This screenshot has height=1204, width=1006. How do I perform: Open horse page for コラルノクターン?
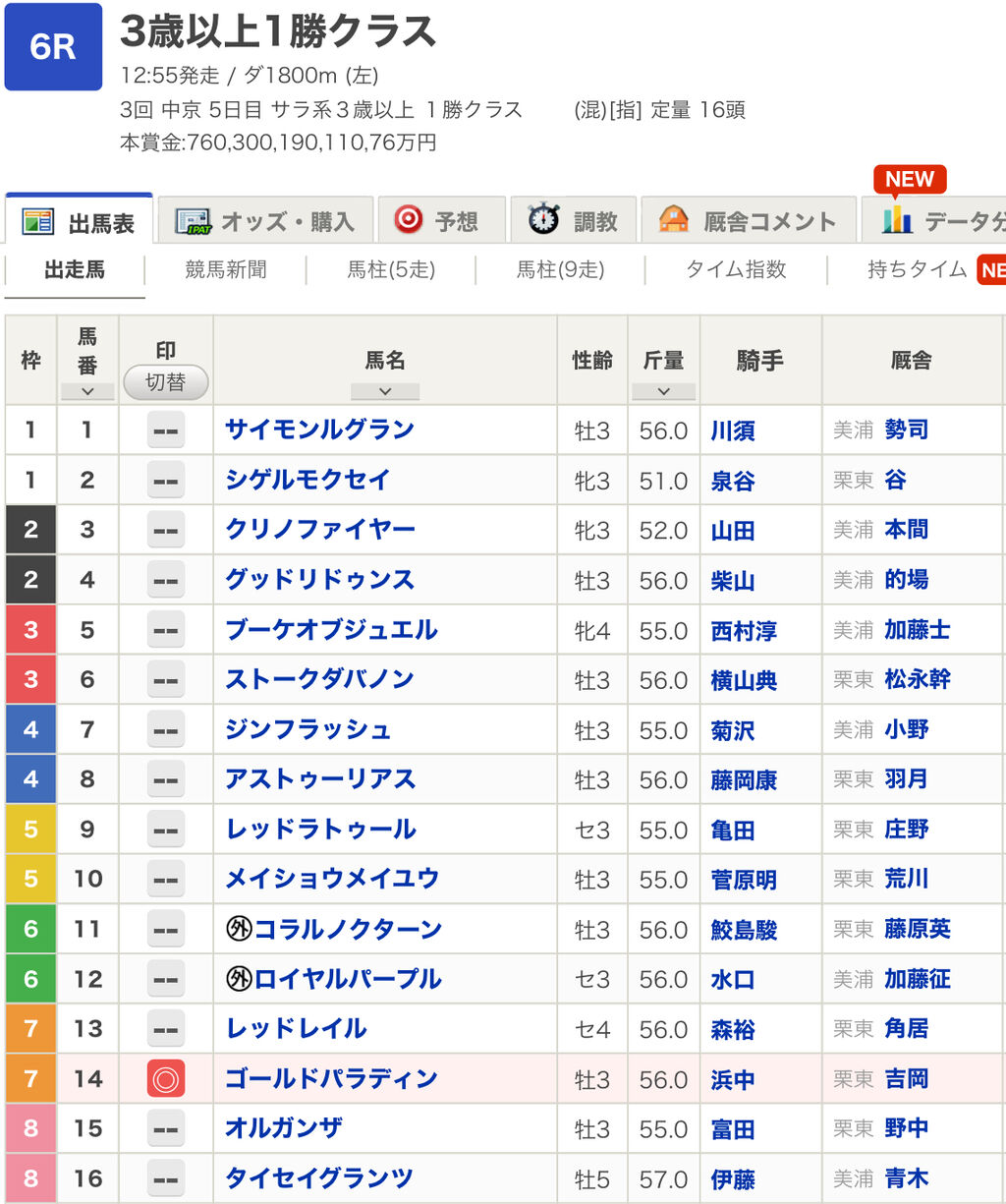coord(348,929)
